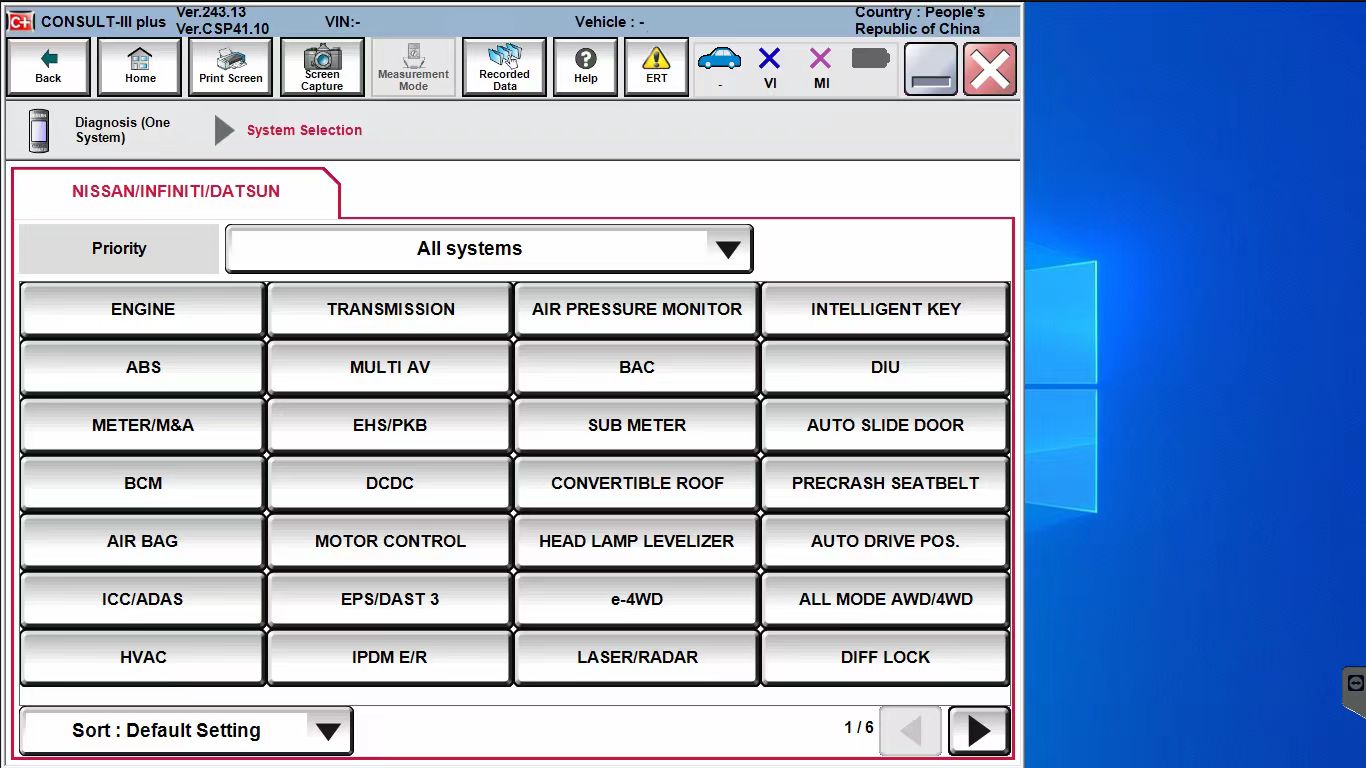Open the DIU system
Image resolution: width=1366 pixels, height=768 pixels.
(x=885, y=367)
